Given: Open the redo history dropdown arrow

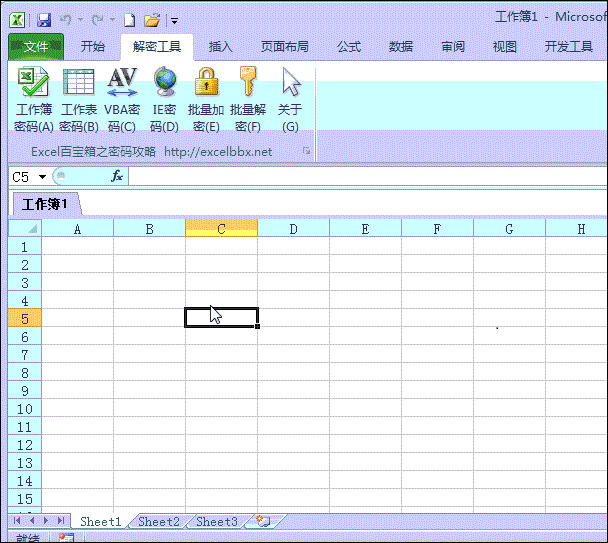Looking at the screenshot, I should point(112,19).
